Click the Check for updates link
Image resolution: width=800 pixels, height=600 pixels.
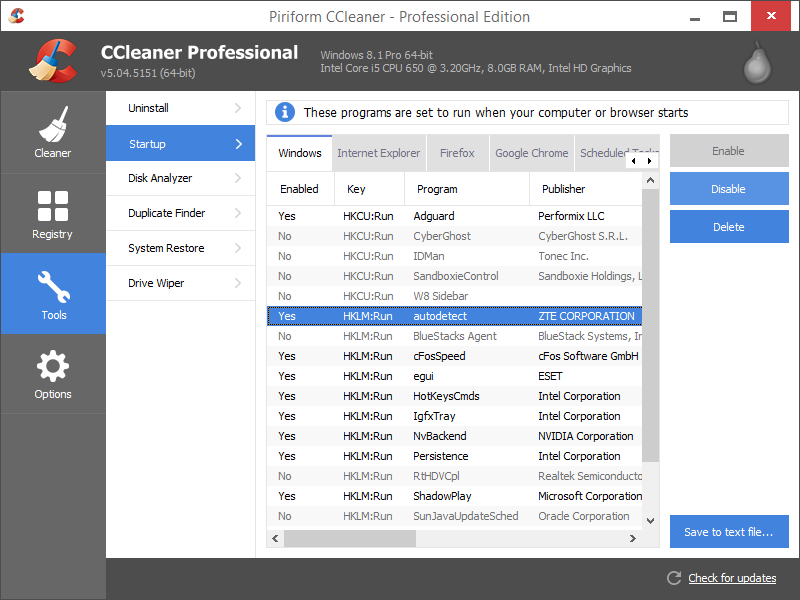(x=732, y=578)
